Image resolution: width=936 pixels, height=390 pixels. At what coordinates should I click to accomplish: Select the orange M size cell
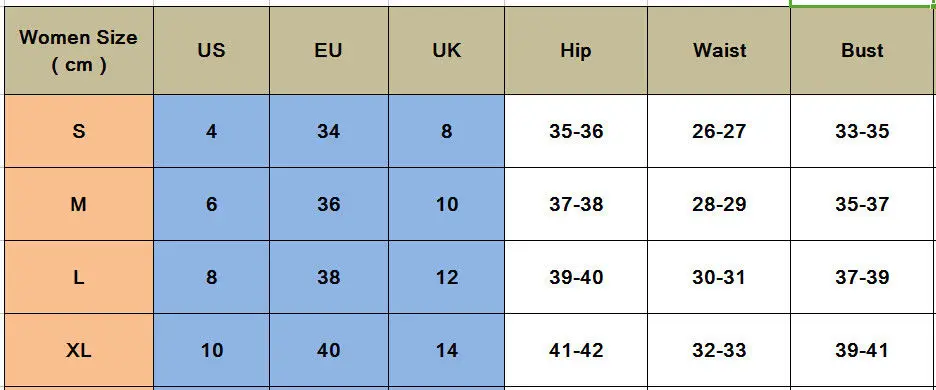point(79,204)
